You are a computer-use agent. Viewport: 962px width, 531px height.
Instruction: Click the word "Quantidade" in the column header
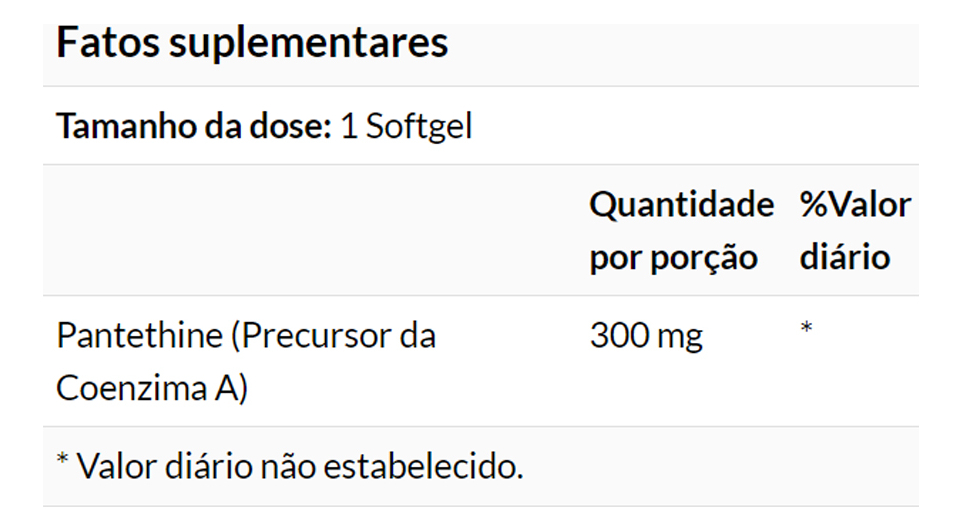point(681,205)
